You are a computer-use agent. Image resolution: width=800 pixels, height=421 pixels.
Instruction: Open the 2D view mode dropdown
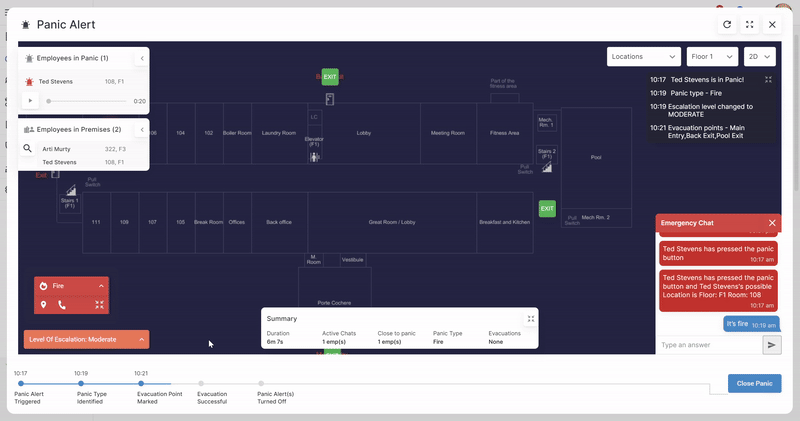tap(759, 57)
